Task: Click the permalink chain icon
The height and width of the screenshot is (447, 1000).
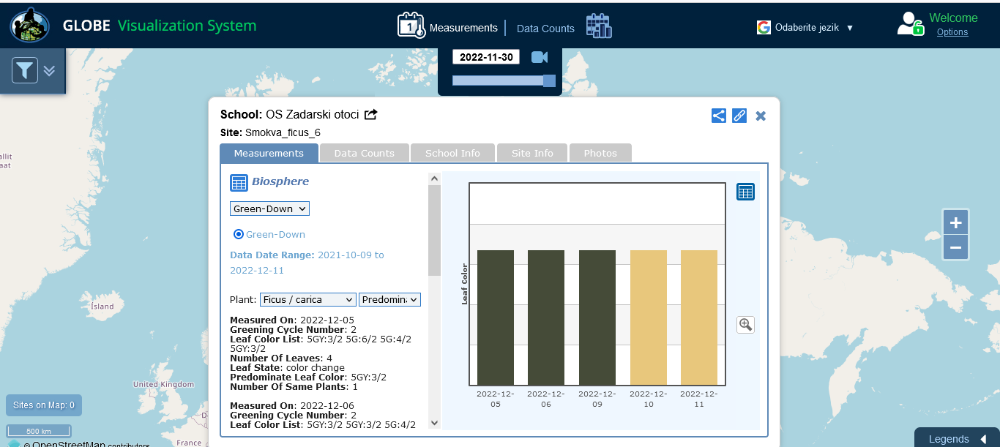Action: click(x=739, y=115)
